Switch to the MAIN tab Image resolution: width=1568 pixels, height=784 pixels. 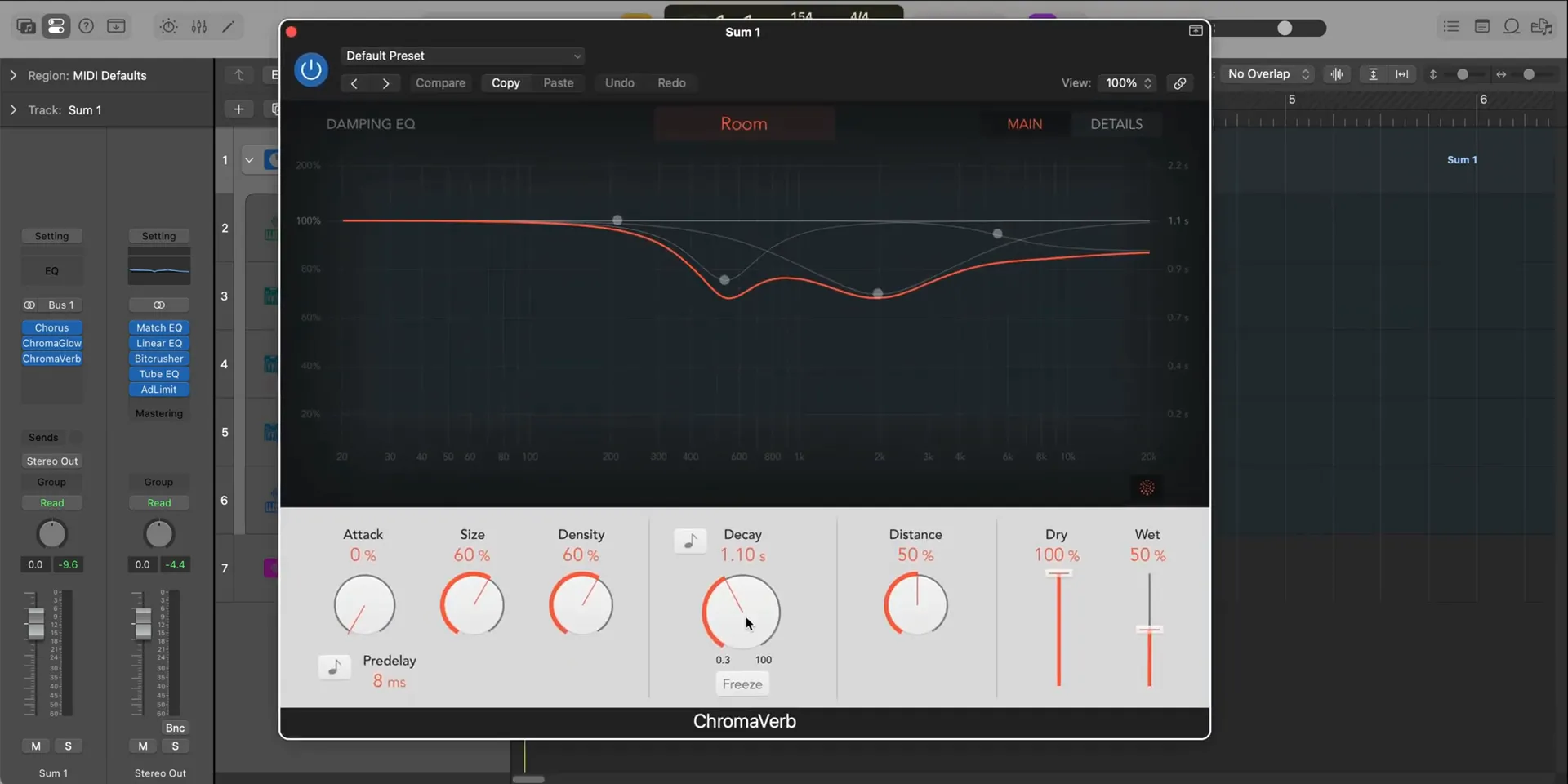coord(1024,124)
